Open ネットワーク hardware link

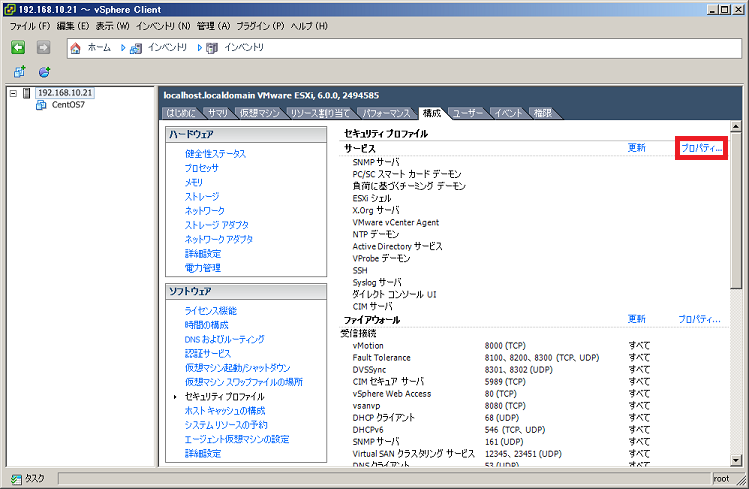(x=204, y=211)
